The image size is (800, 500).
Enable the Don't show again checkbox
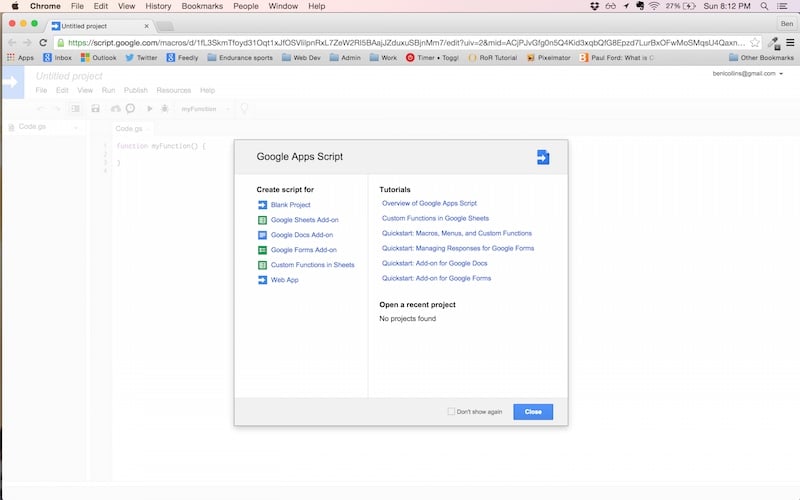451,412
